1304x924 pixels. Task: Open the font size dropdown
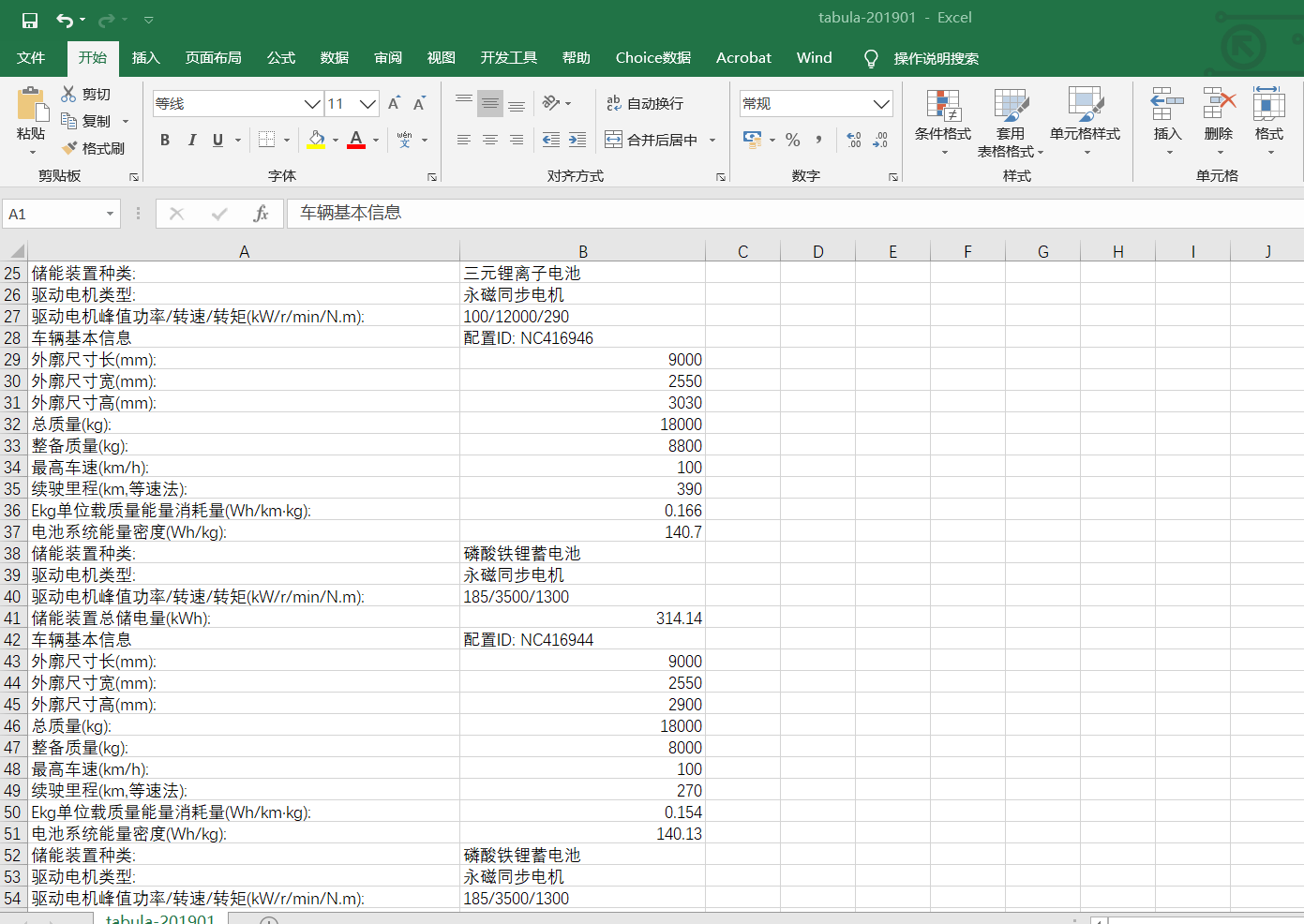(x=367, y=103)
